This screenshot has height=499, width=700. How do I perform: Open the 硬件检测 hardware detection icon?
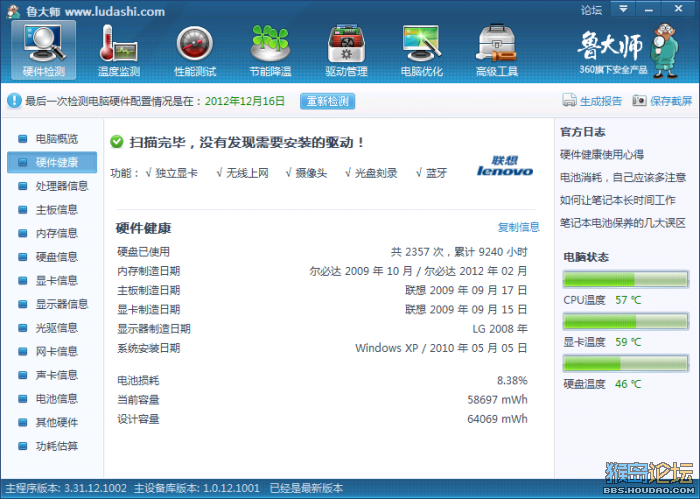tap(43, 50)
